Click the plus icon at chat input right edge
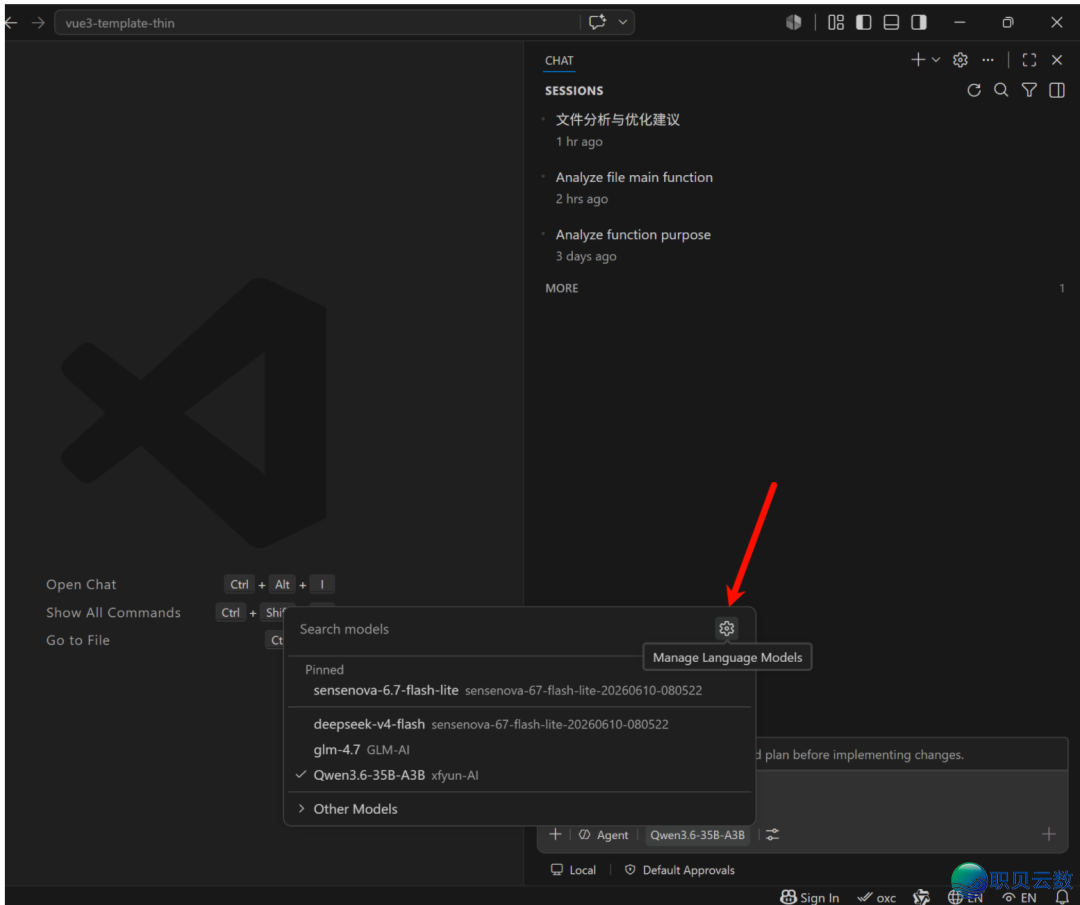 click(x=1048, y=834)
